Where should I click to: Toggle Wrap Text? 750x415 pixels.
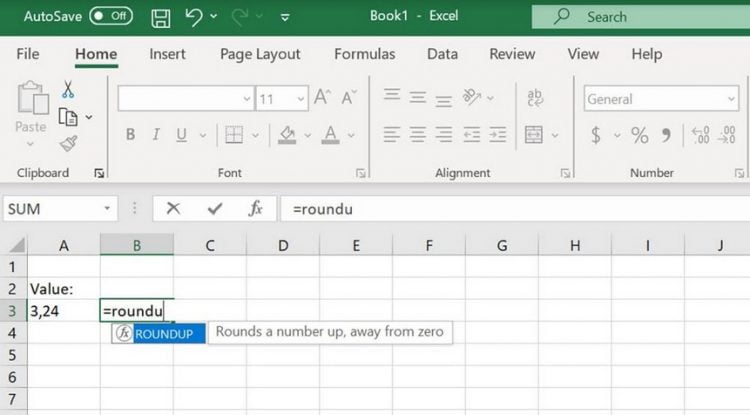coord(535,98)
